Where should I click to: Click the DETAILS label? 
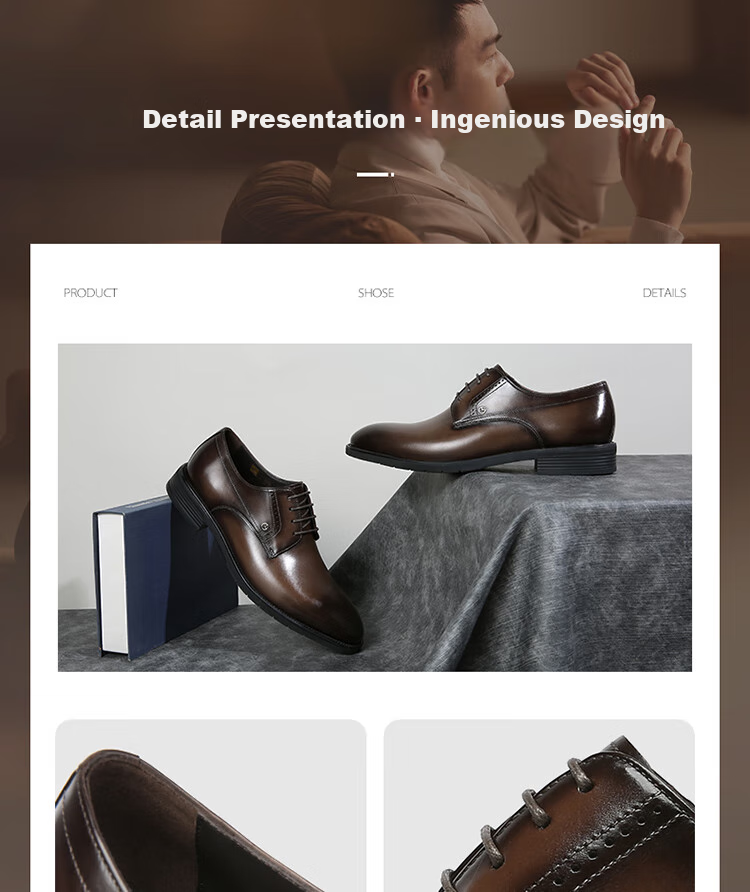(x=664, y=293)
